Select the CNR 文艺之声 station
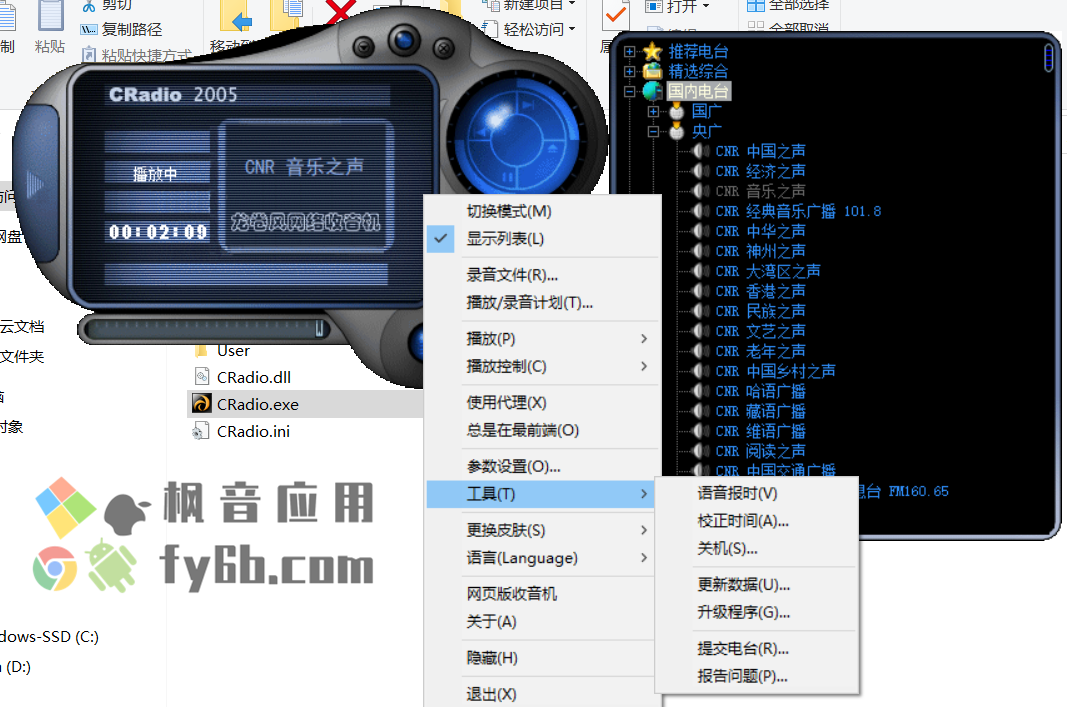The height and width of the screenshot is (707, 1067). [760, 331]
